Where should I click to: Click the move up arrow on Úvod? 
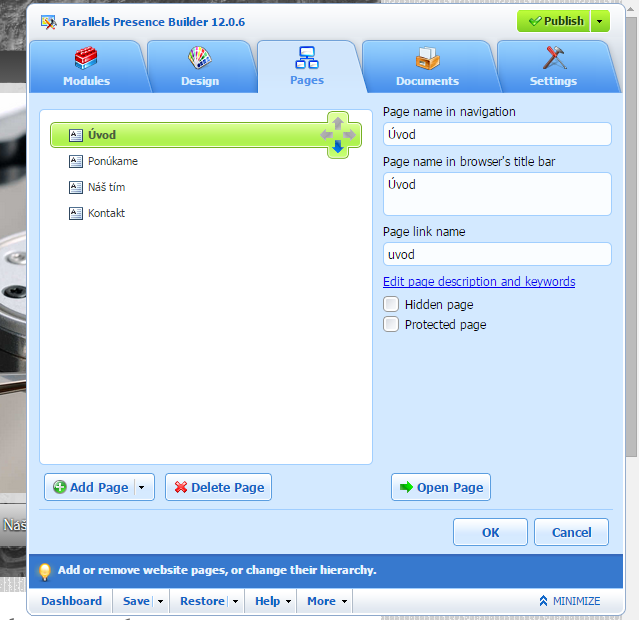337,123
